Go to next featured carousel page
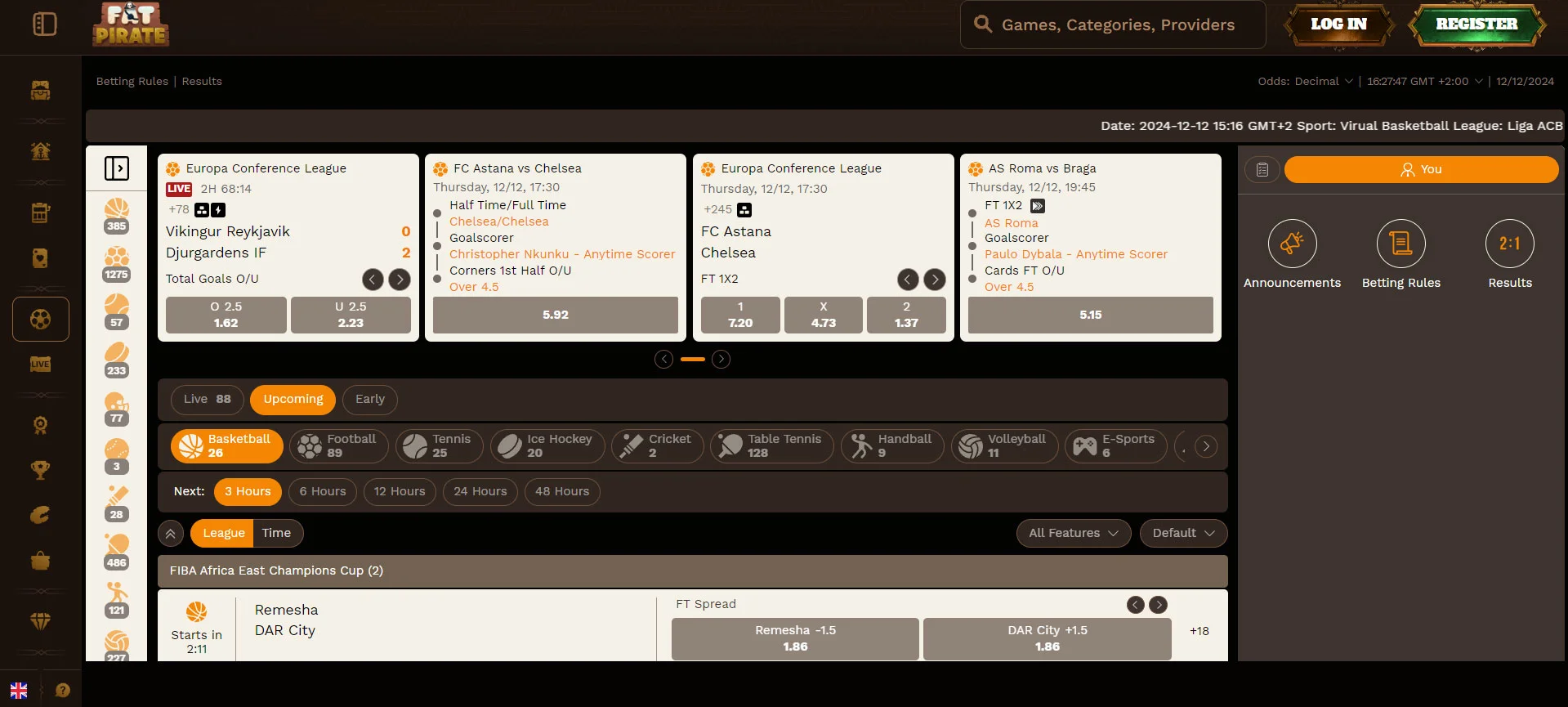 (x=721, y=359)
